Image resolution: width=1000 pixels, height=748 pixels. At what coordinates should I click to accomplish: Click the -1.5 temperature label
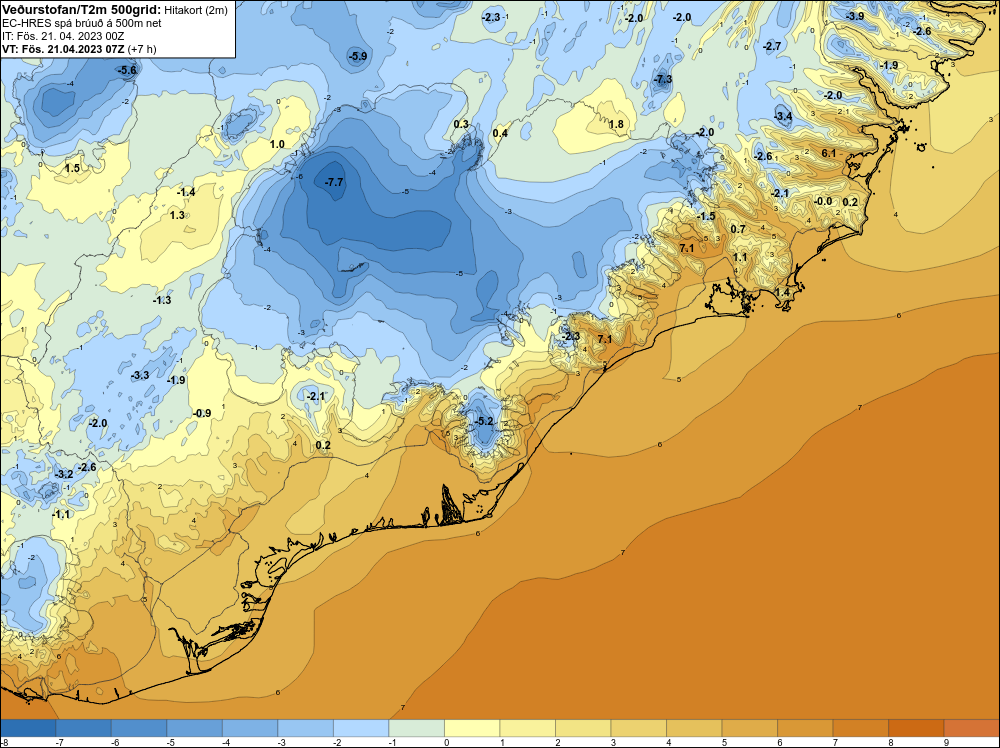(x=705, y=216)
